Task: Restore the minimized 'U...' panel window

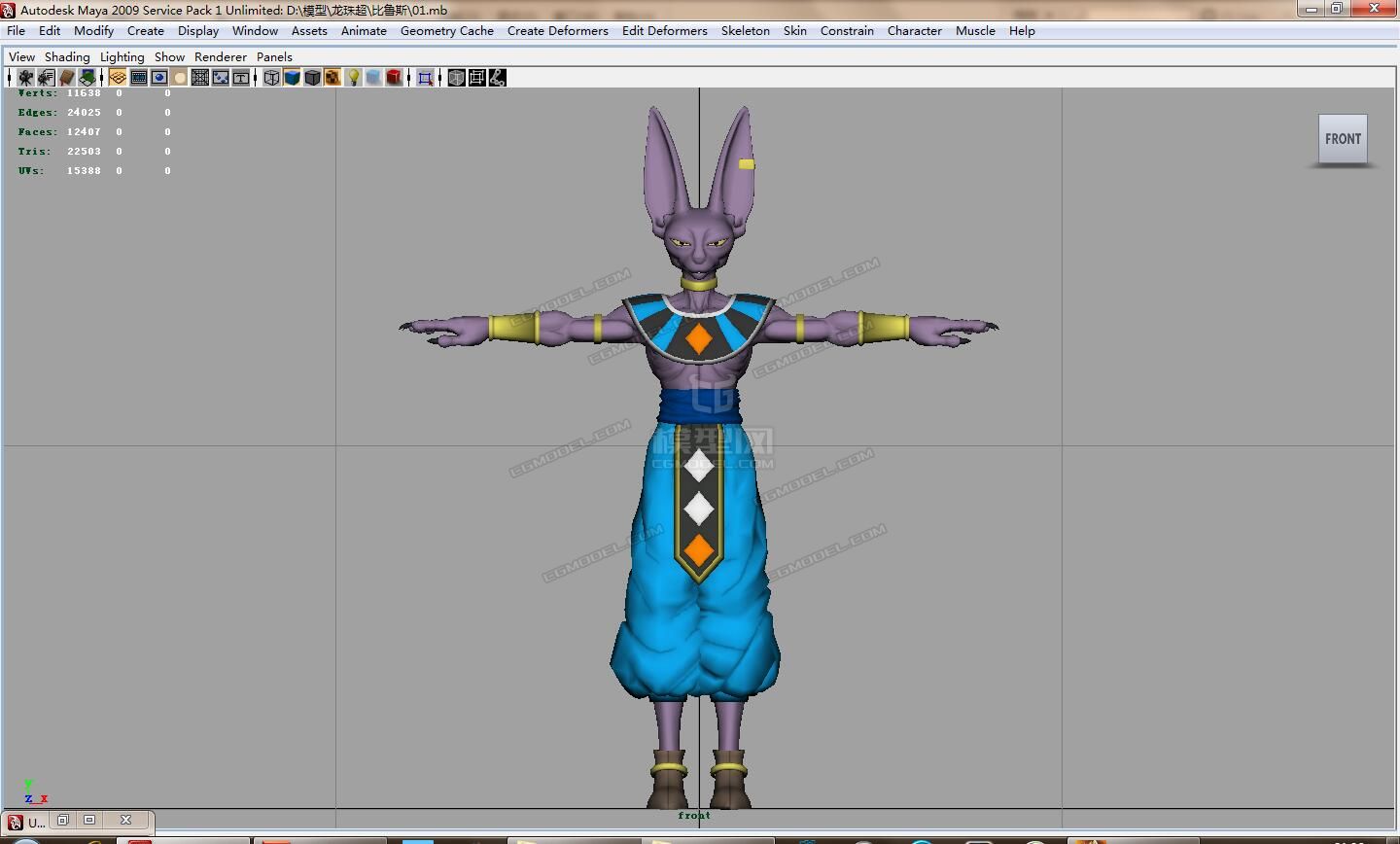Action: coord(63,821)
